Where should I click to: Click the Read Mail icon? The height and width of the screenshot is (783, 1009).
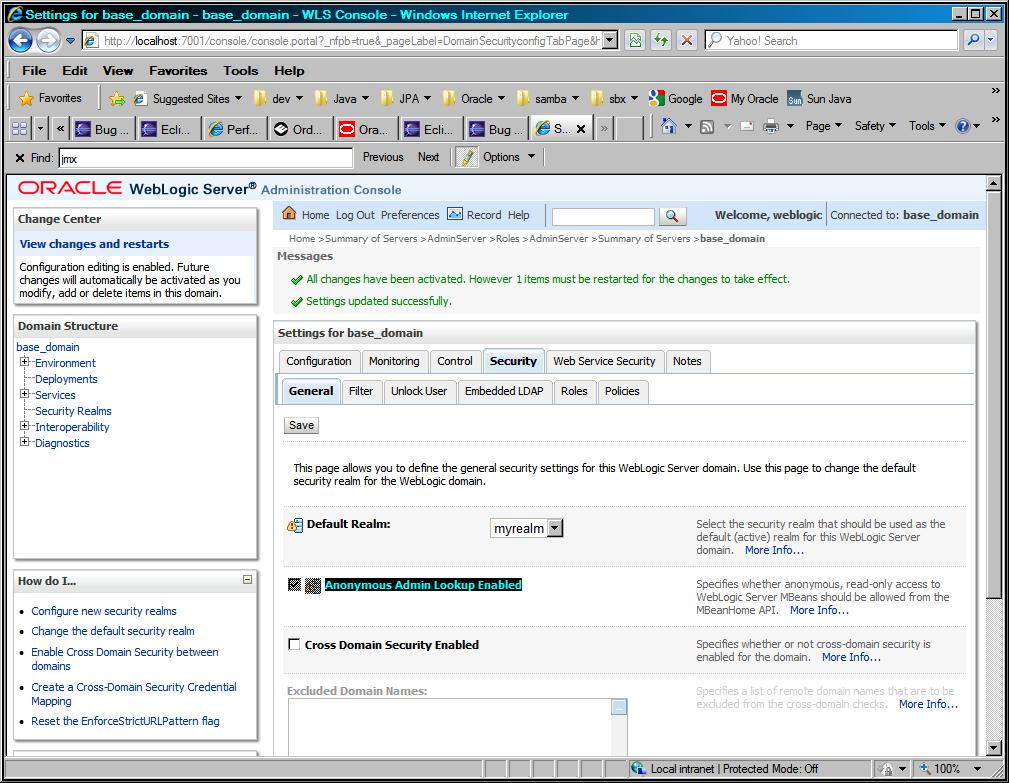[747, 127]
